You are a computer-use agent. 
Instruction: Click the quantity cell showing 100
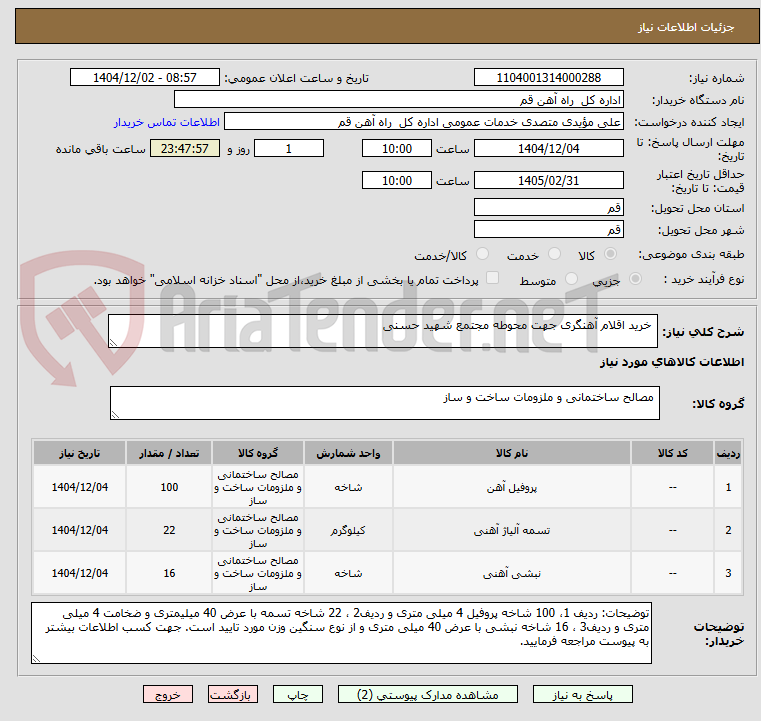(169, 487)
